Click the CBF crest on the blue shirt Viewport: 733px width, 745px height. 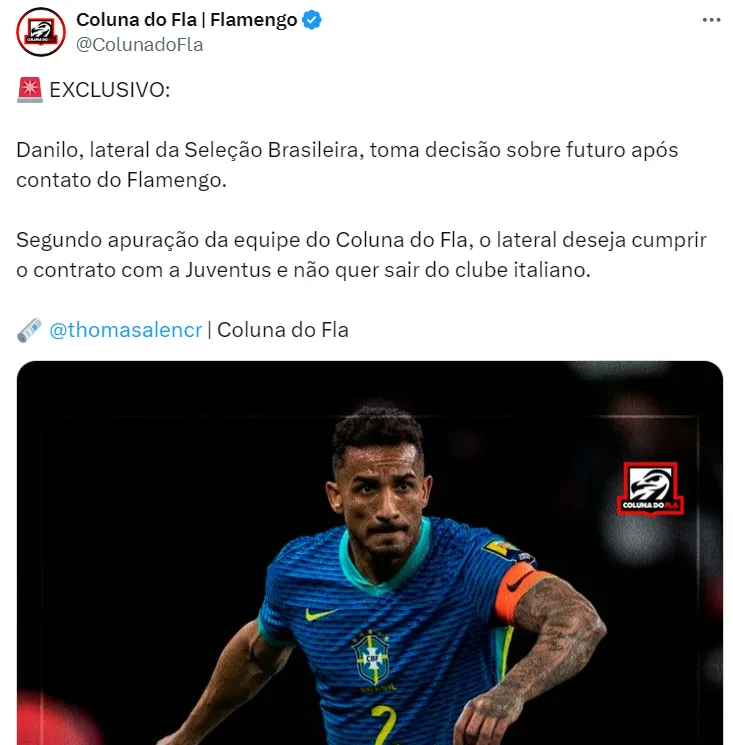point(372,658)
